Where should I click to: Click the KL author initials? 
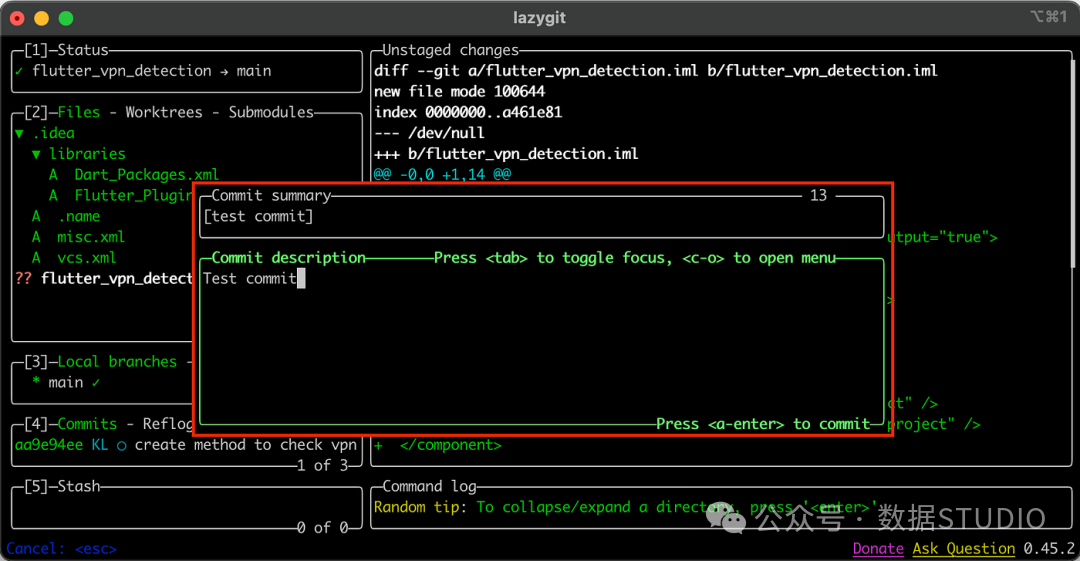tap(100, 445)
